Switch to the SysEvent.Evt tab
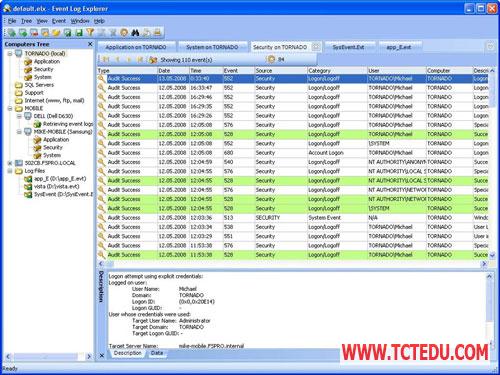500x375 pixels. [x=348, y=47]
